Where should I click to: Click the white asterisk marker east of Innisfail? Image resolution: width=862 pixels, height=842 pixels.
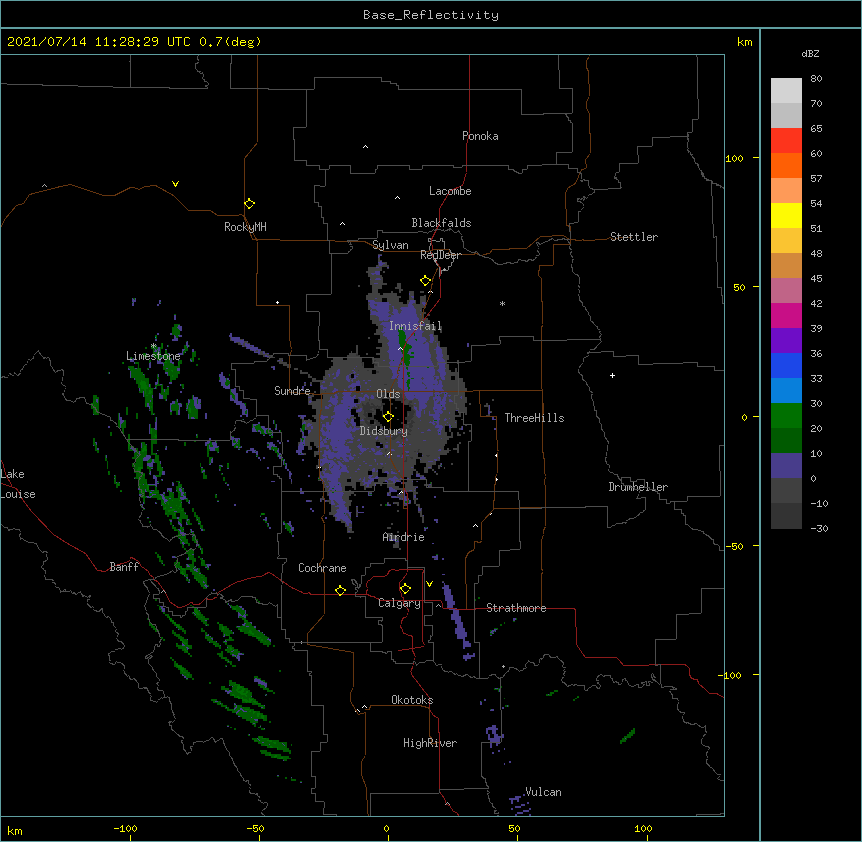point(502,303)
